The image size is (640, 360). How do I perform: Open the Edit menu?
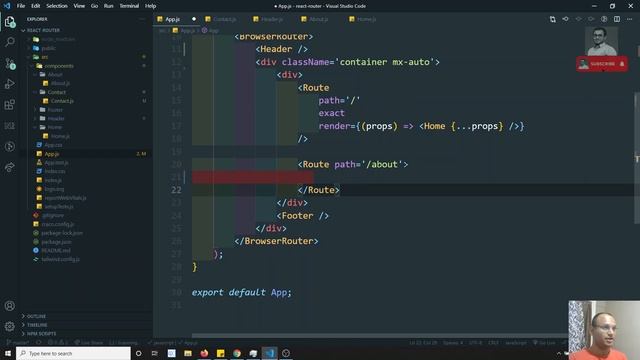[36, 6]
